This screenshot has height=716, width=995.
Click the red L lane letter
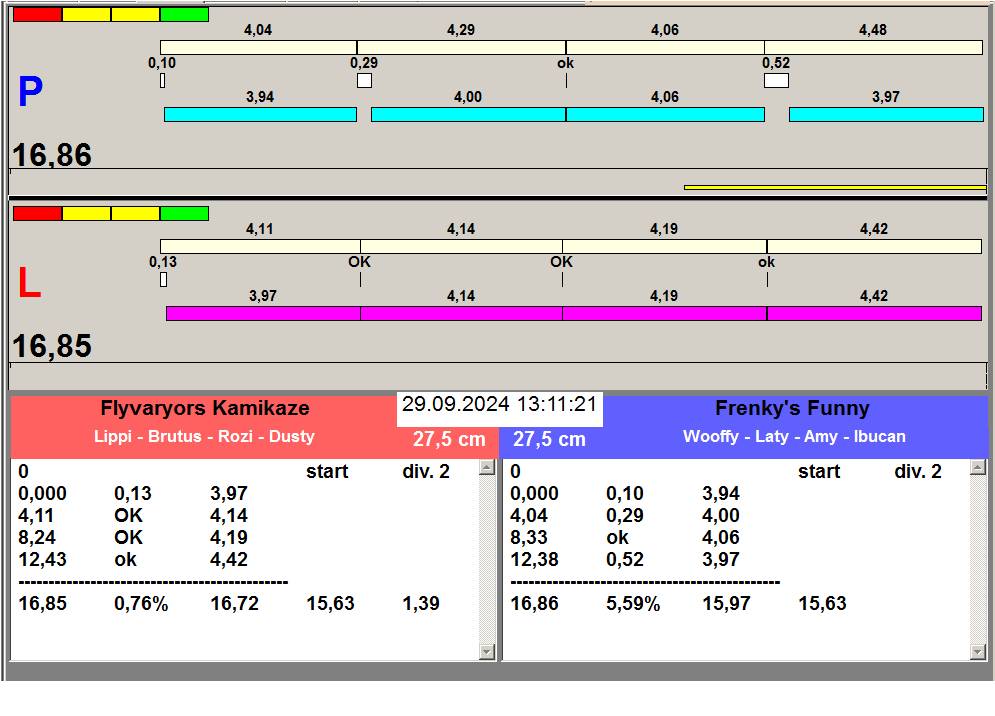click(x=30, y=285)
